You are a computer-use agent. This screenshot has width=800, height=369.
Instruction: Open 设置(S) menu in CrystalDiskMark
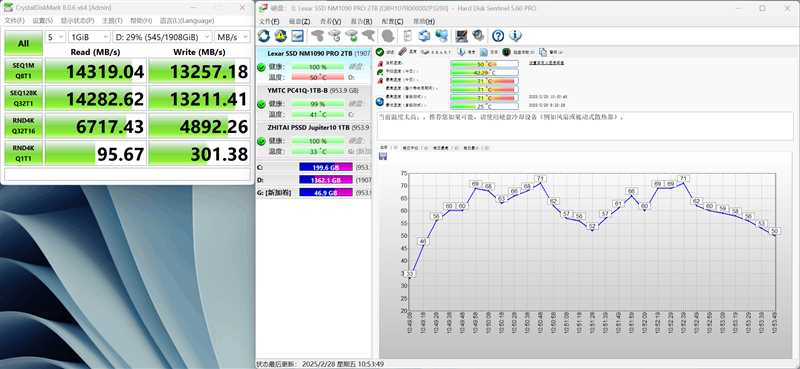point(42,21)
